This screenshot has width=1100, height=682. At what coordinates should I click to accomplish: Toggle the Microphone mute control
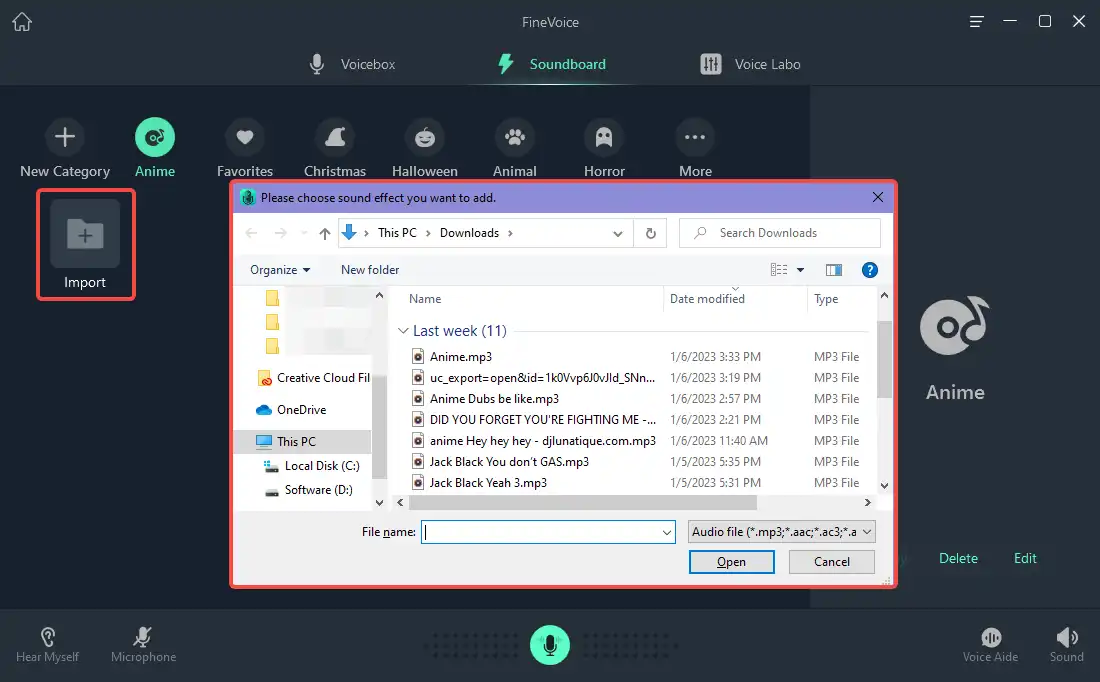tap(143, 645)
